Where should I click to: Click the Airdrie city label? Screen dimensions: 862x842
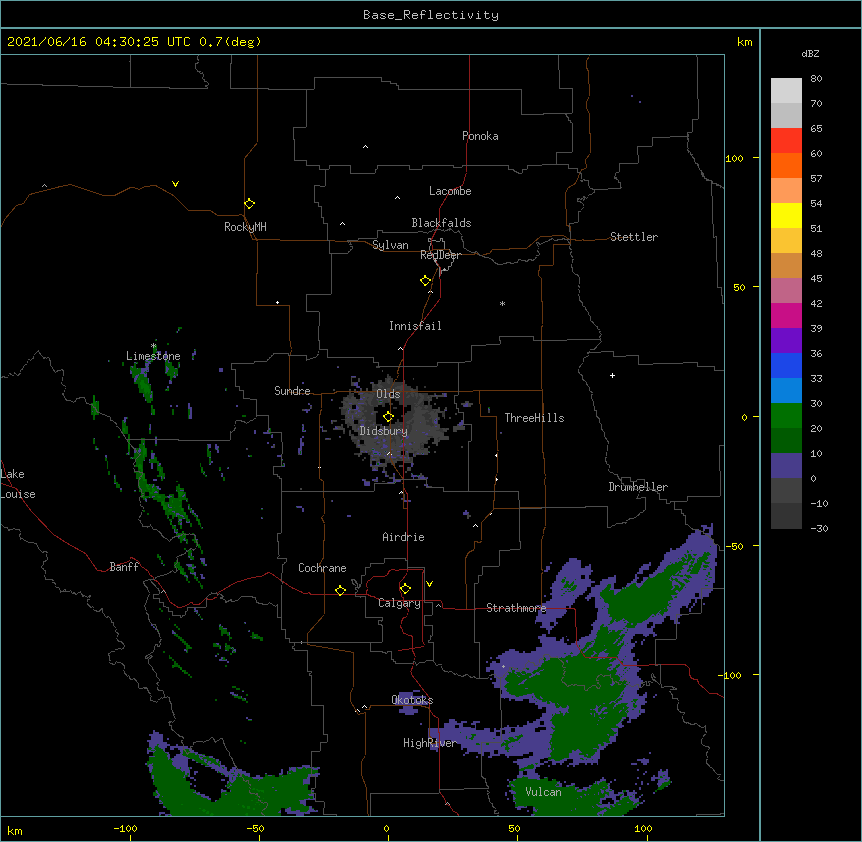click(x=403, y=537)
